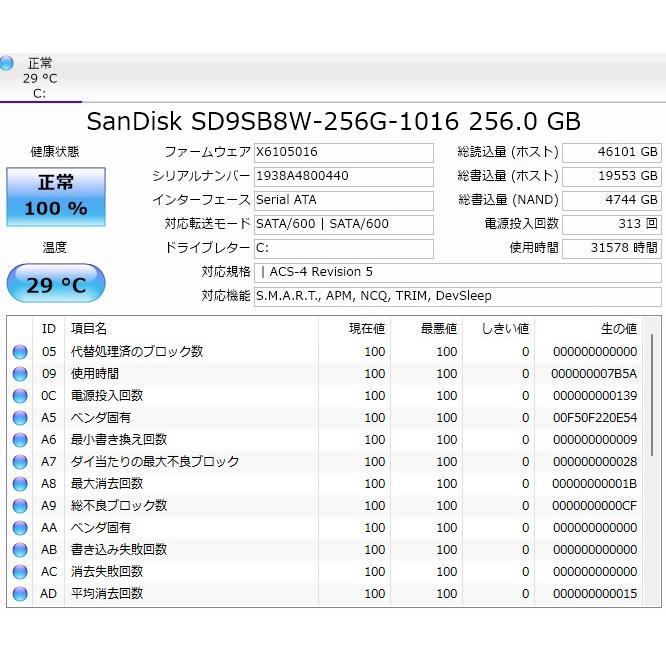The image size is (666, 666).
Task: Click the transfer mode field SATA/600 | SATA/600
Action: coord(343,224)
